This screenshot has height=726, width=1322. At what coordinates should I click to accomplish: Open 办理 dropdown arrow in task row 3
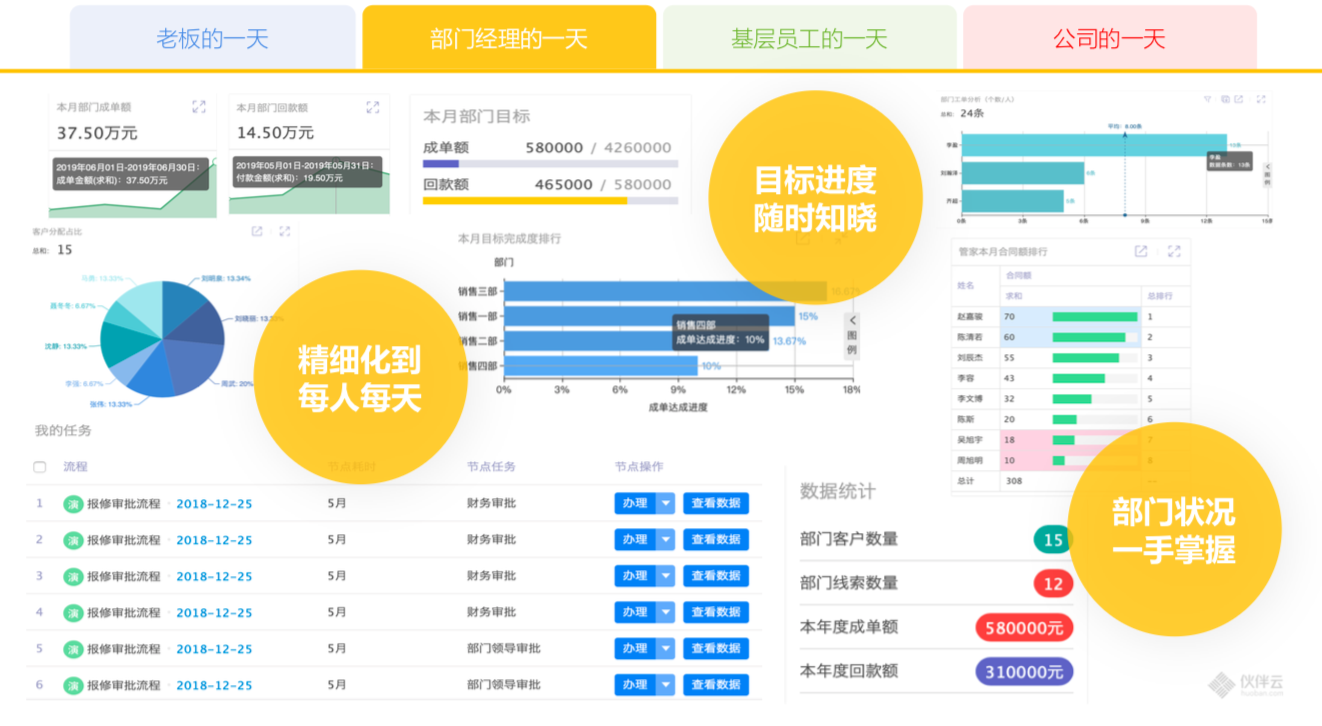click(667, 575)
